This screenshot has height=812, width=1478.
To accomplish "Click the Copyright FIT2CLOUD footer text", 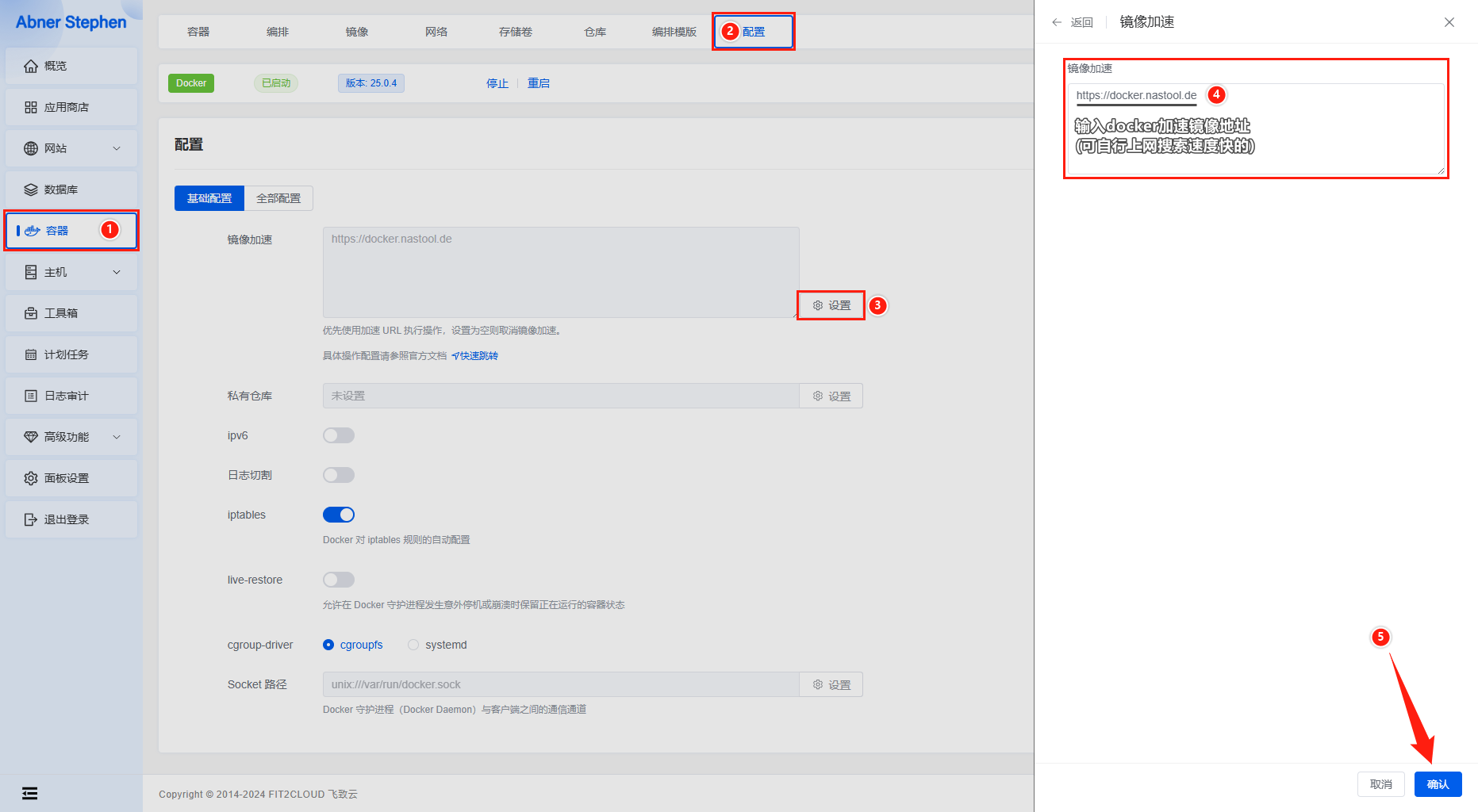I will point(258,794).
